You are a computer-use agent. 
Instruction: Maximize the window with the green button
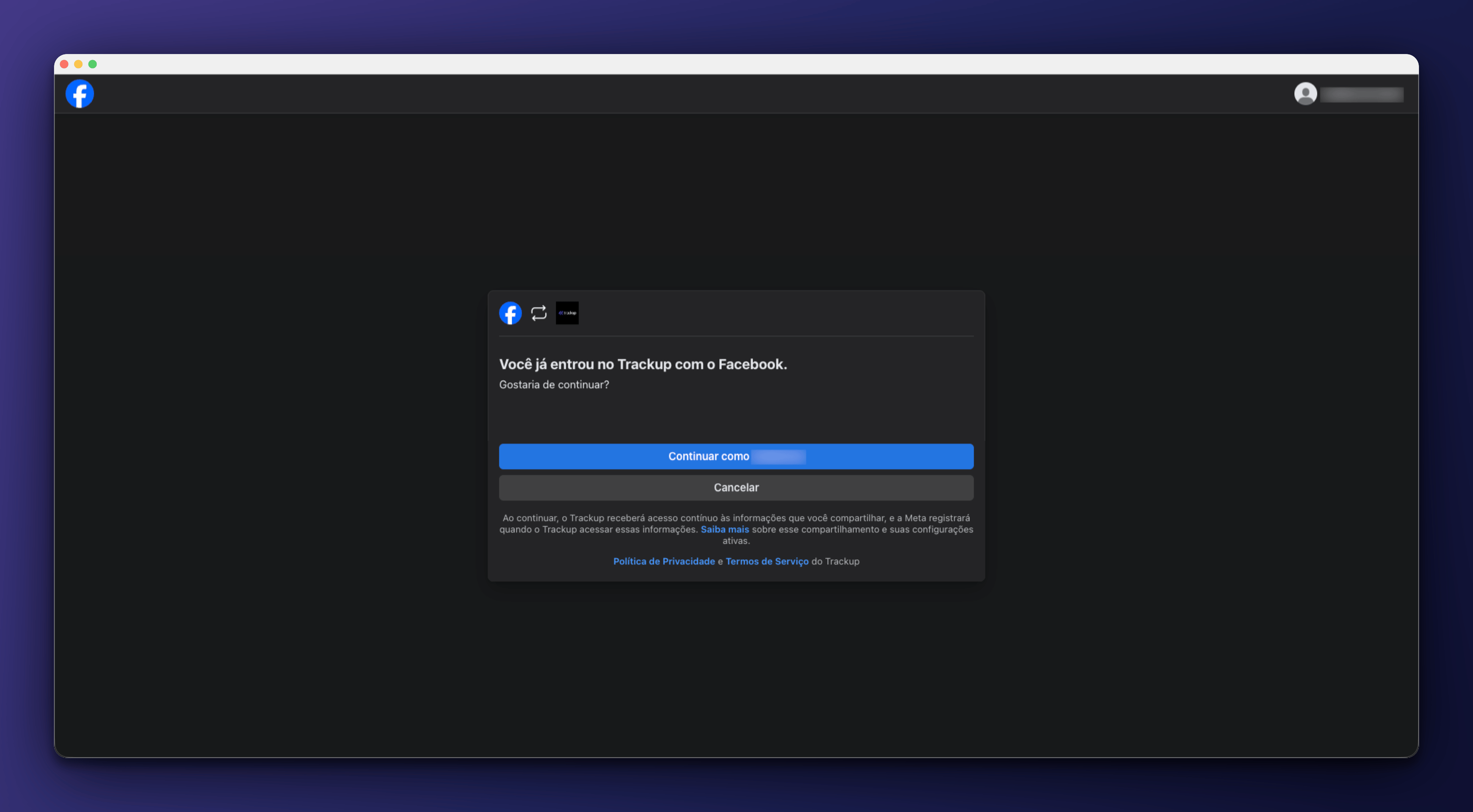pyautogui.click(x=93, y=64)
